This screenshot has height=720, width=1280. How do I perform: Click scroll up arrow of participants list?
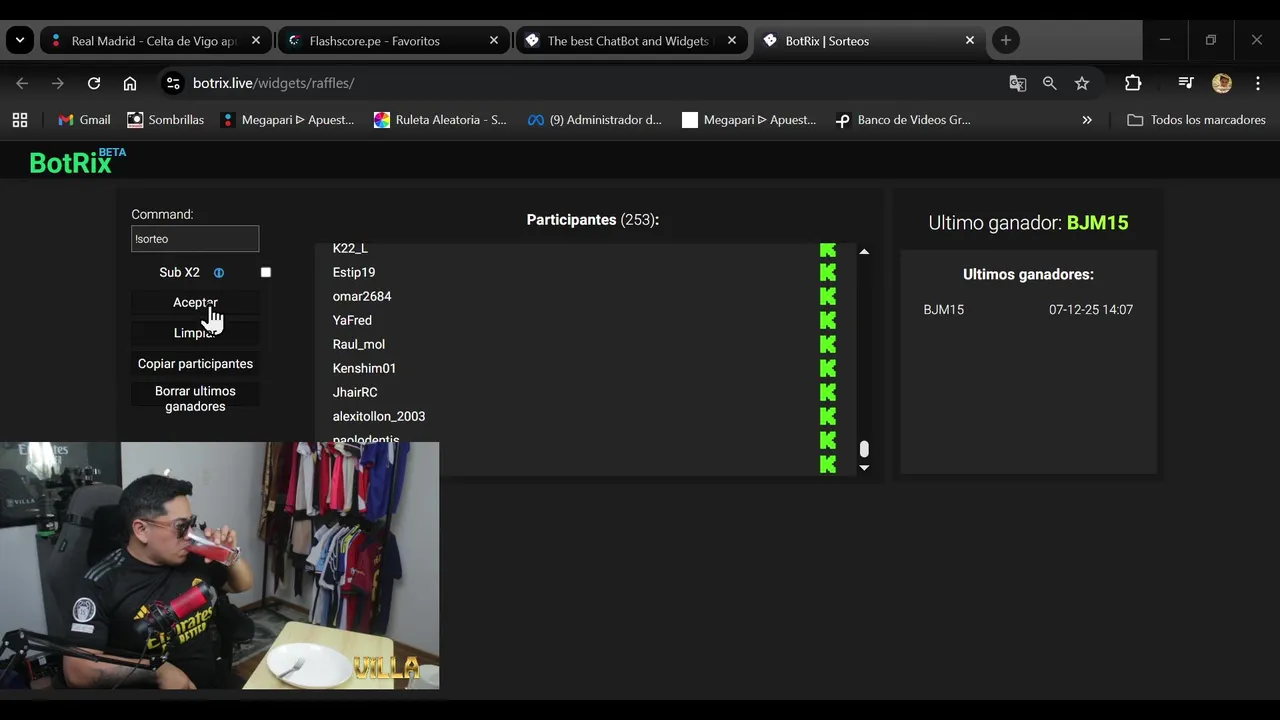[864, 252]
